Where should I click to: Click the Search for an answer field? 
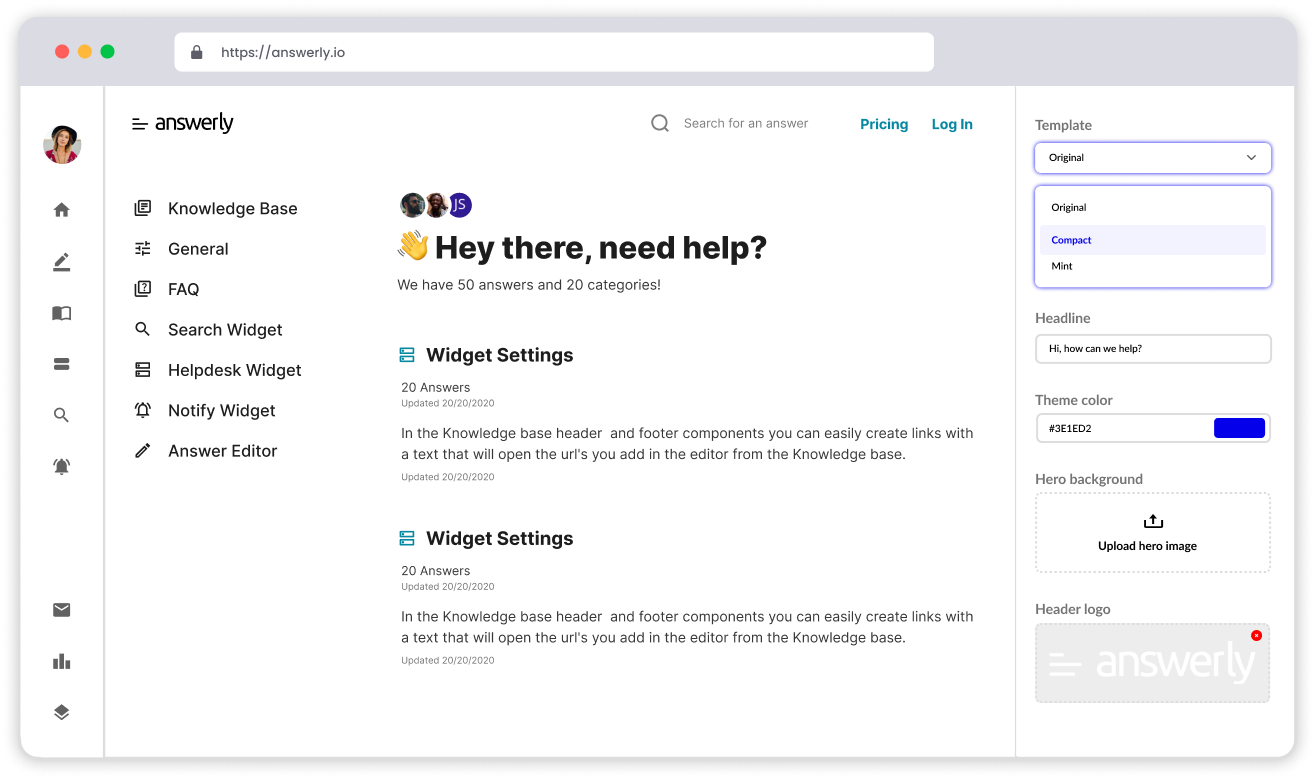pyautogui.click(x=746, y=123)
